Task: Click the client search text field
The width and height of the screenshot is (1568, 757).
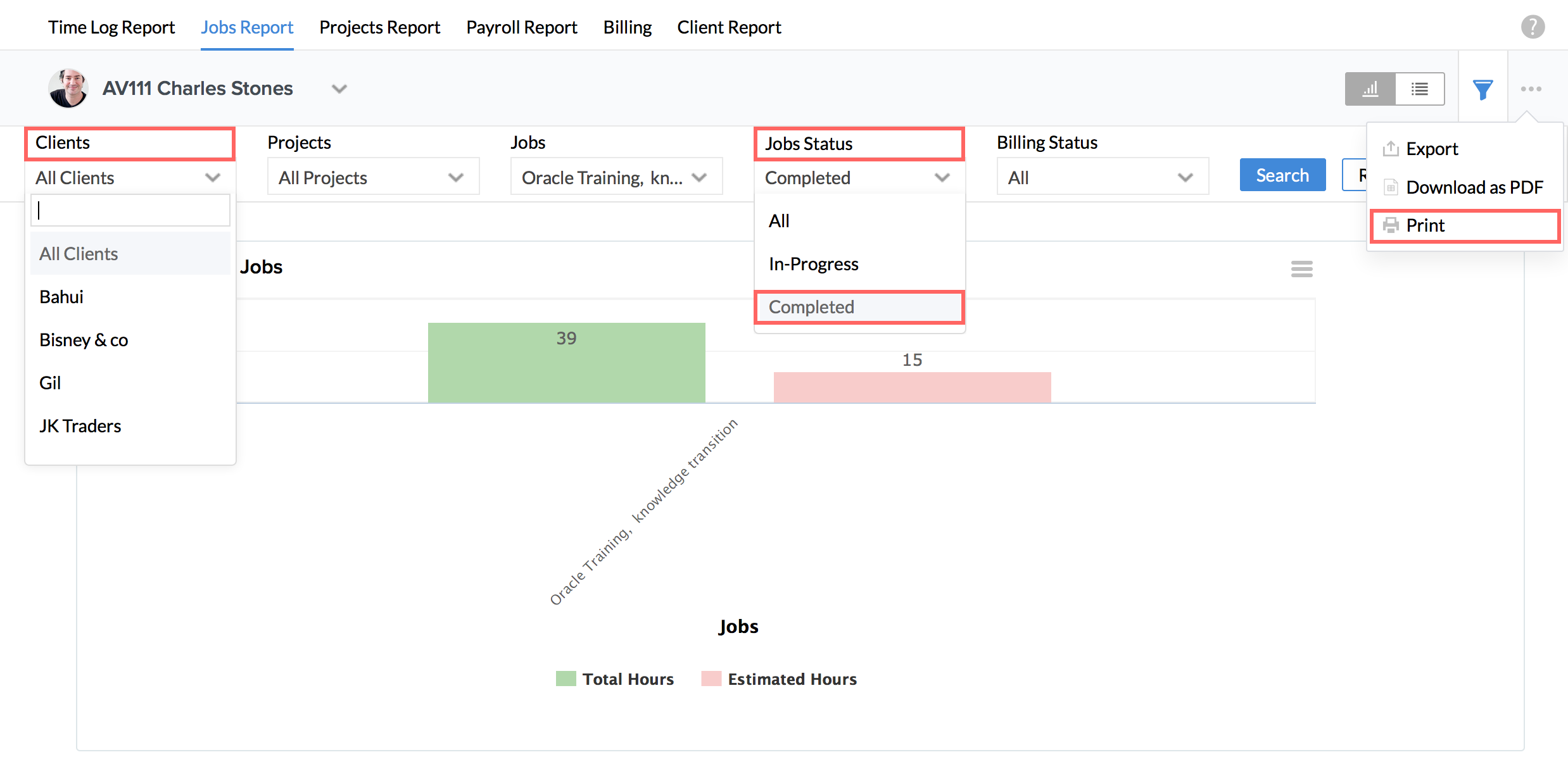Action: click(130, 211)
